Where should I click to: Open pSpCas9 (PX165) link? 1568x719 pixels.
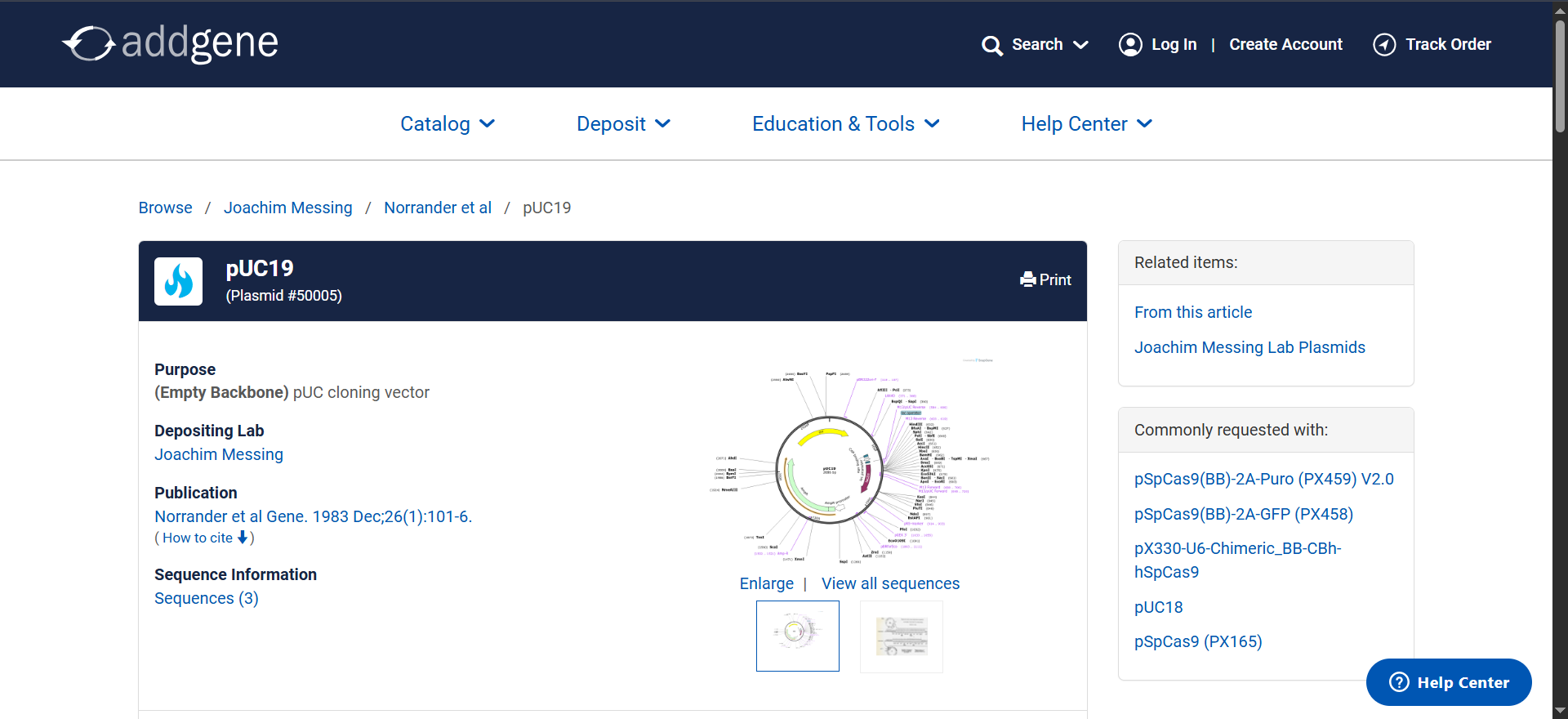click(x=1198, y=641)
